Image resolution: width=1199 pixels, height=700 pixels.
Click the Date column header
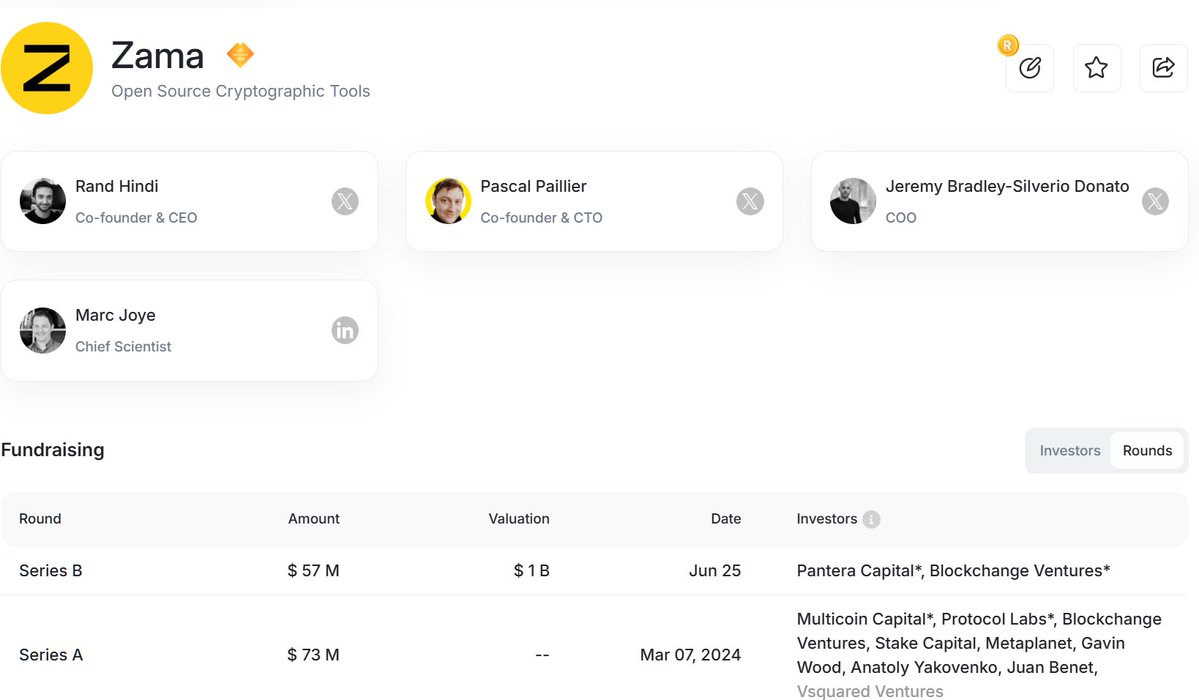[726, 519]
